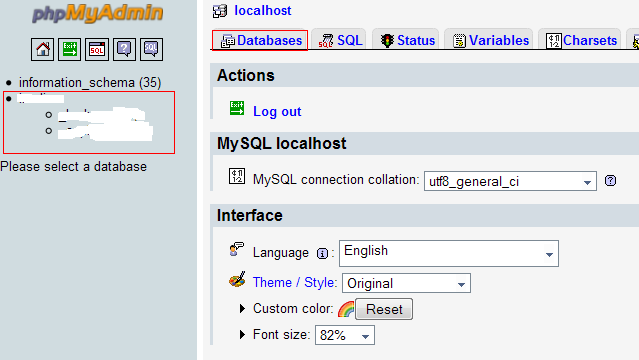Click the 'Please select a database' text
Image resolution: width=639 pixels, height=360 pixels.
[74, 166]
